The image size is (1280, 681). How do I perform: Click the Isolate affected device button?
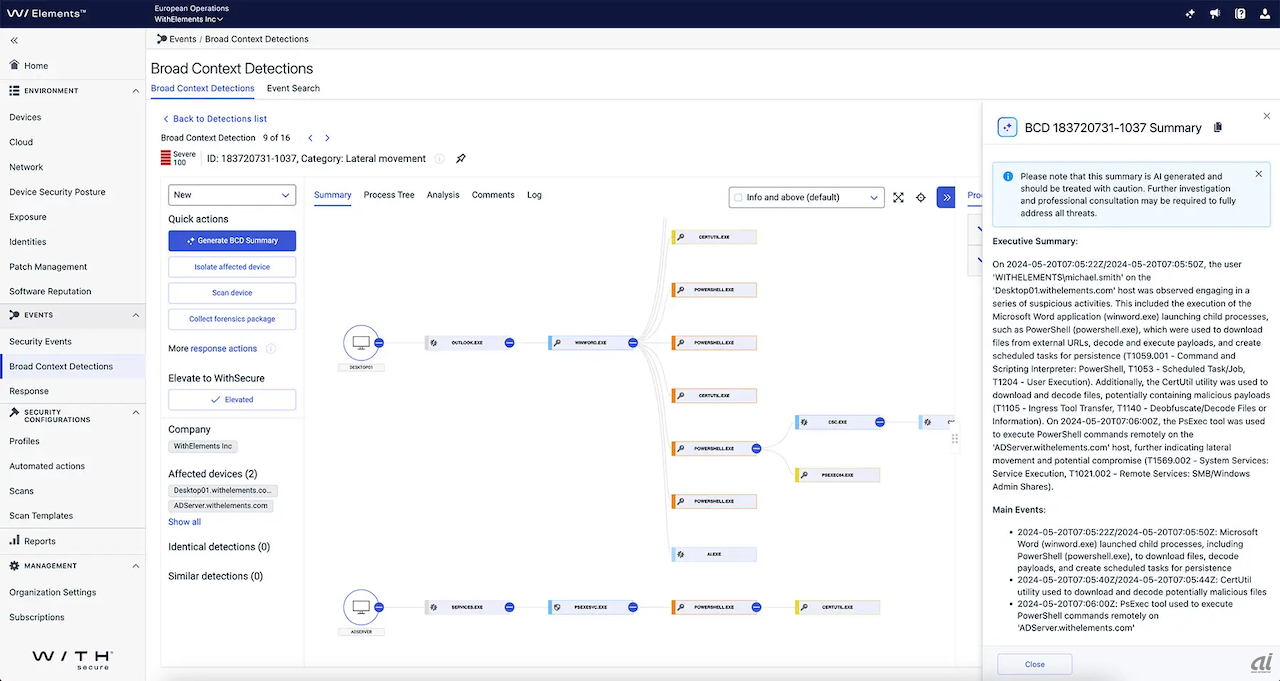coord(232,267)
